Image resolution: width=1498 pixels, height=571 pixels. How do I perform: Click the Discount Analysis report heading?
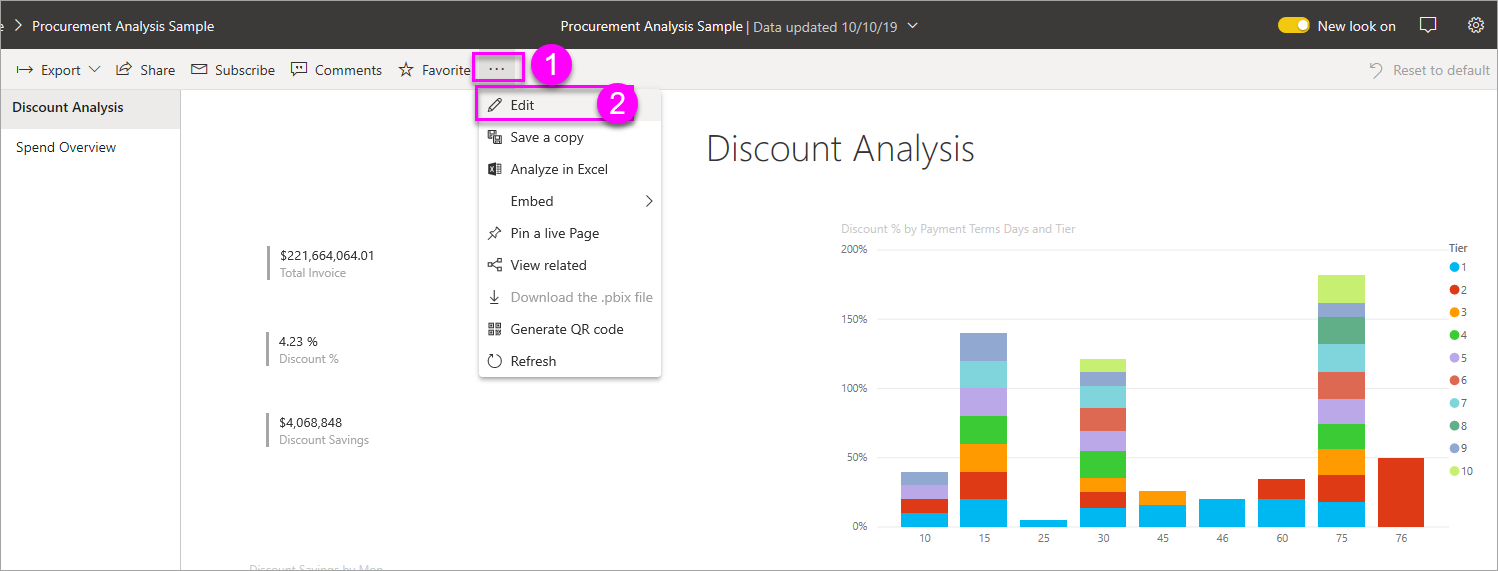point(840,149)
